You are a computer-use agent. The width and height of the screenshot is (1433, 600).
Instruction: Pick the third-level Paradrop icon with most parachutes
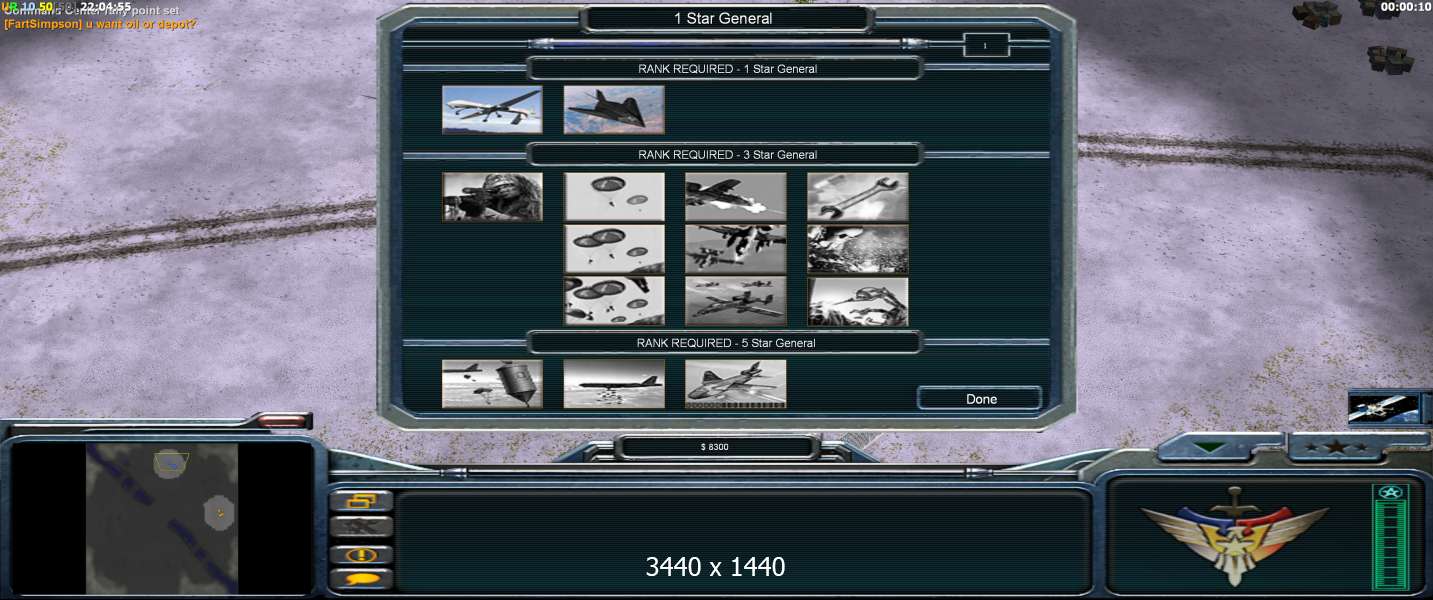click(x=614, y=301)
